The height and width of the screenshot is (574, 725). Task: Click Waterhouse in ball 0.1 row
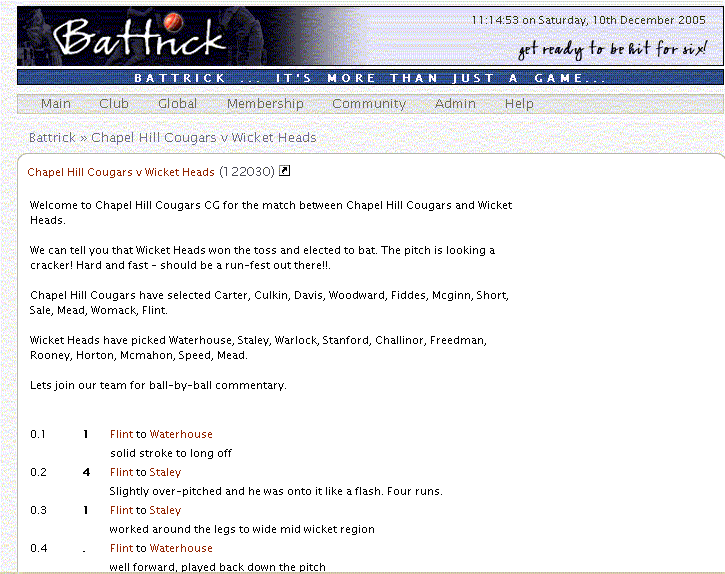coord(181,434)
